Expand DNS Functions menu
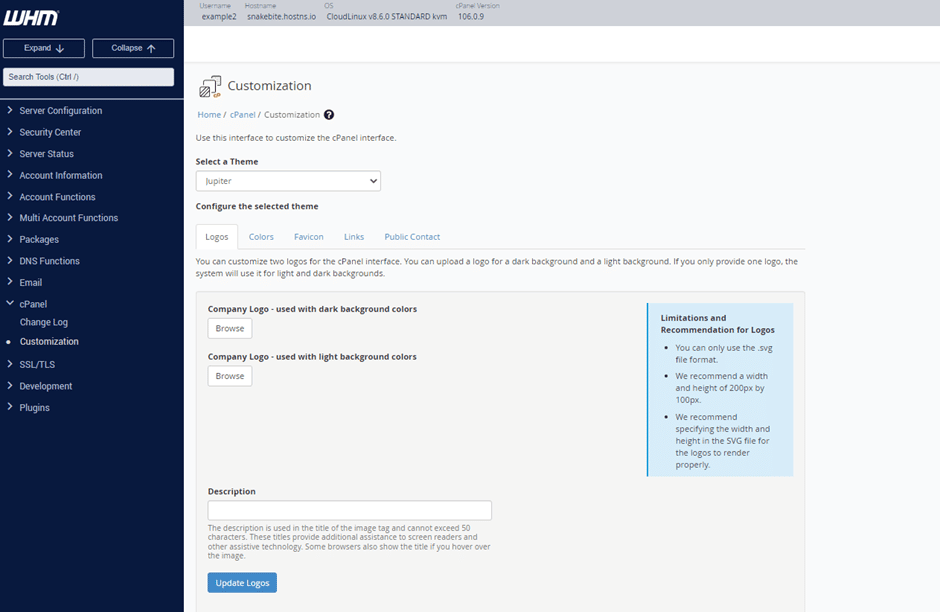The height and width of the screenshot is (612, 940). [49, 261]
